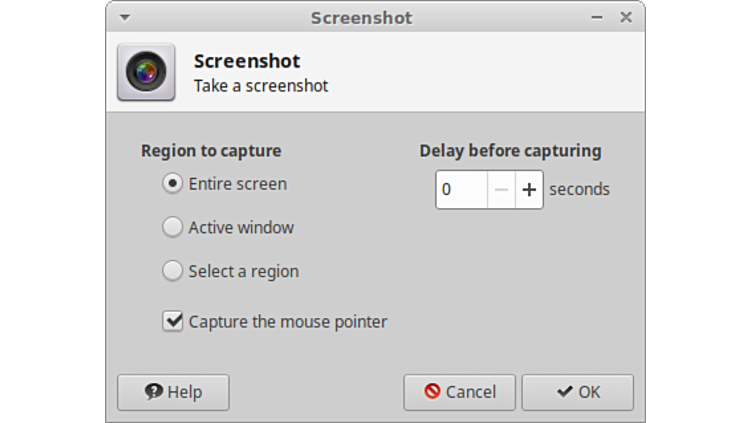Click the camera icon in the header
This screenshot has height=423, width=752.
[x=146, y=72]
